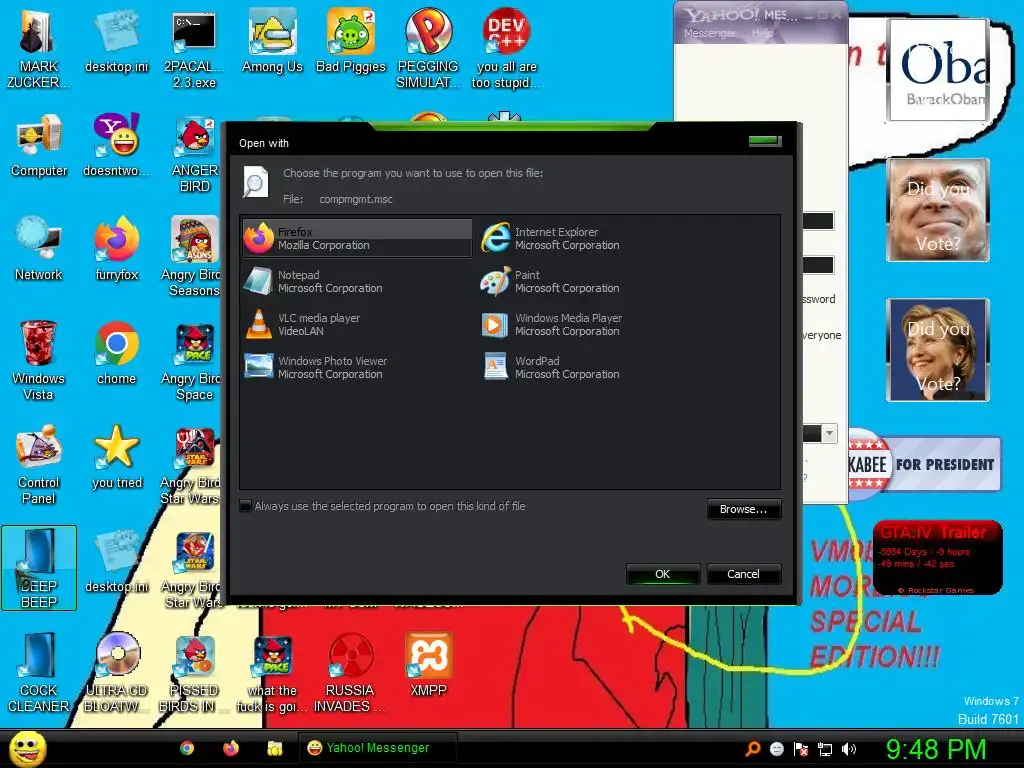
Task: Pick Paint to open the file
Action: click(551, 281)
